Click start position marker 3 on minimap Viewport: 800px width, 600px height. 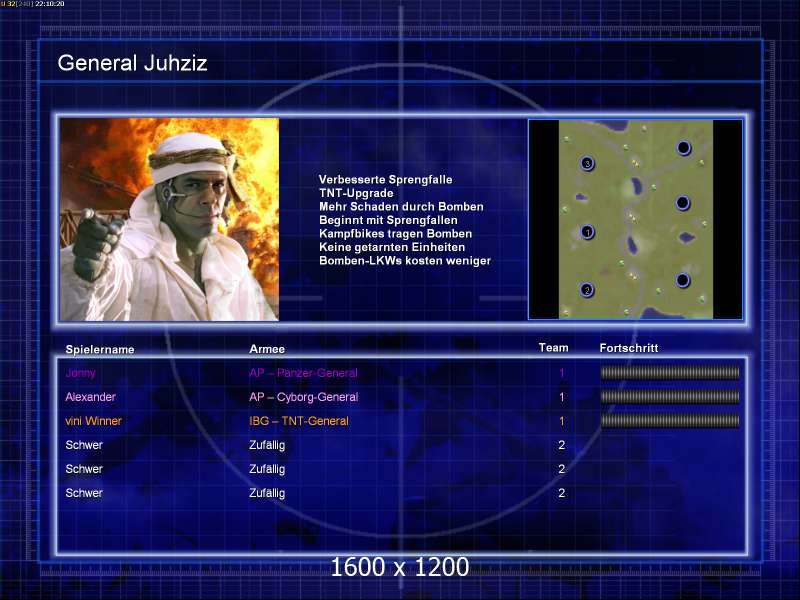click(587, 163)
